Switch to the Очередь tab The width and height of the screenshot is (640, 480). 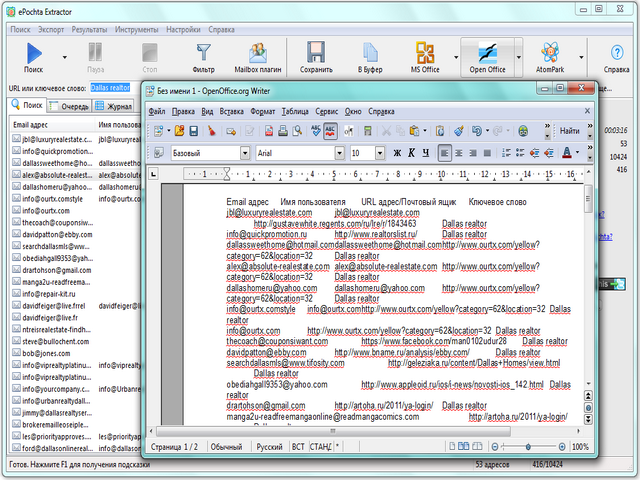tap(69, 106)
